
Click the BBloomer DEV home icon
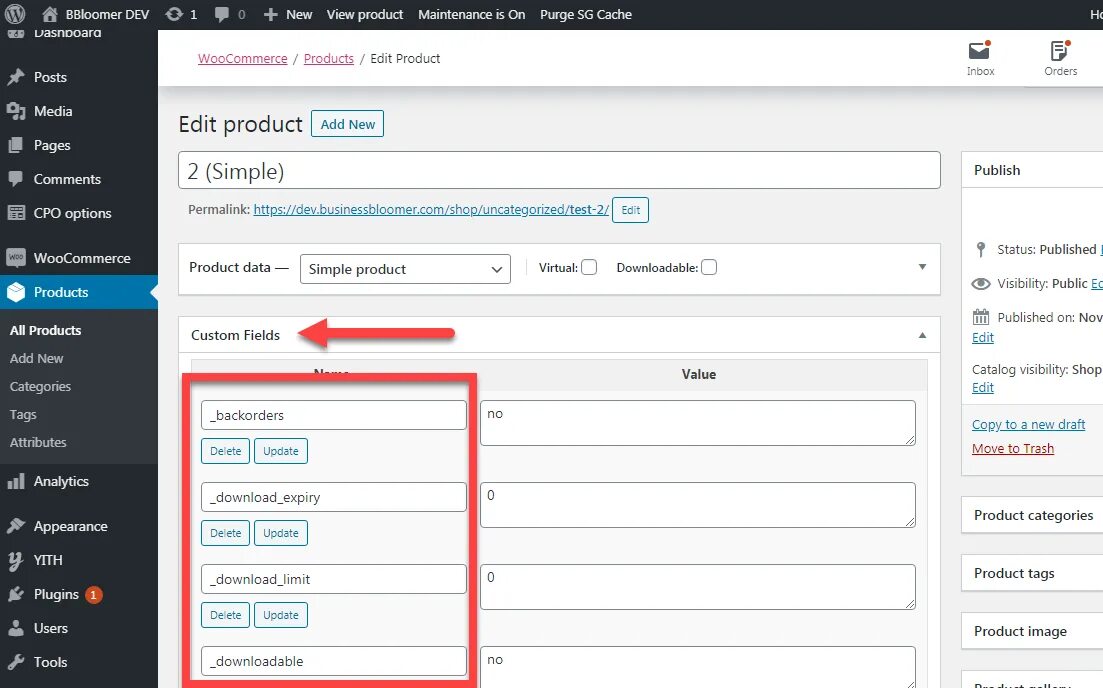(50, 14)
